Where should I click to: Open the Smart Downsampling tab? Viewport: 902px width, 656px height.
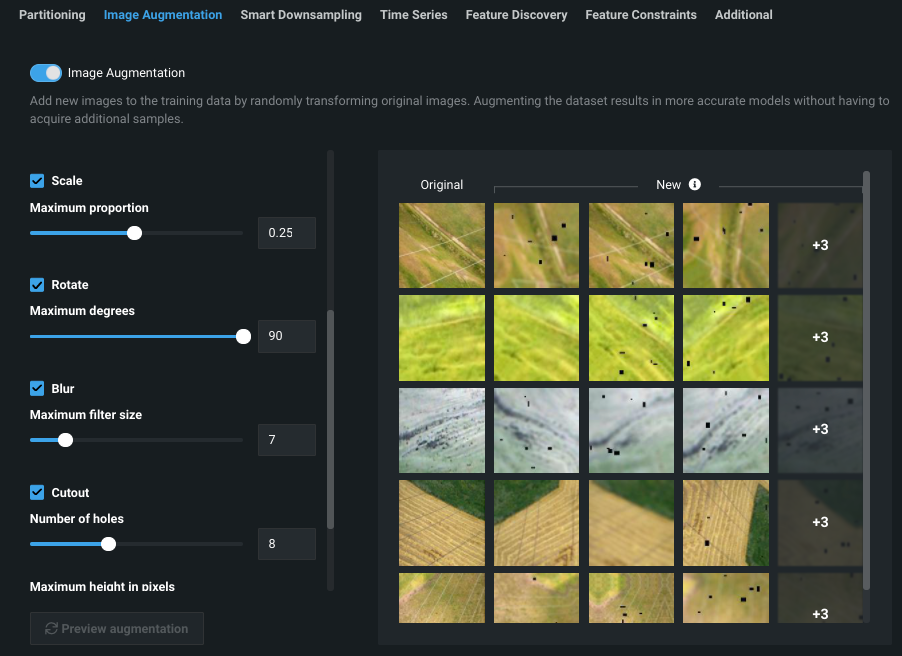tap(301, 15)
